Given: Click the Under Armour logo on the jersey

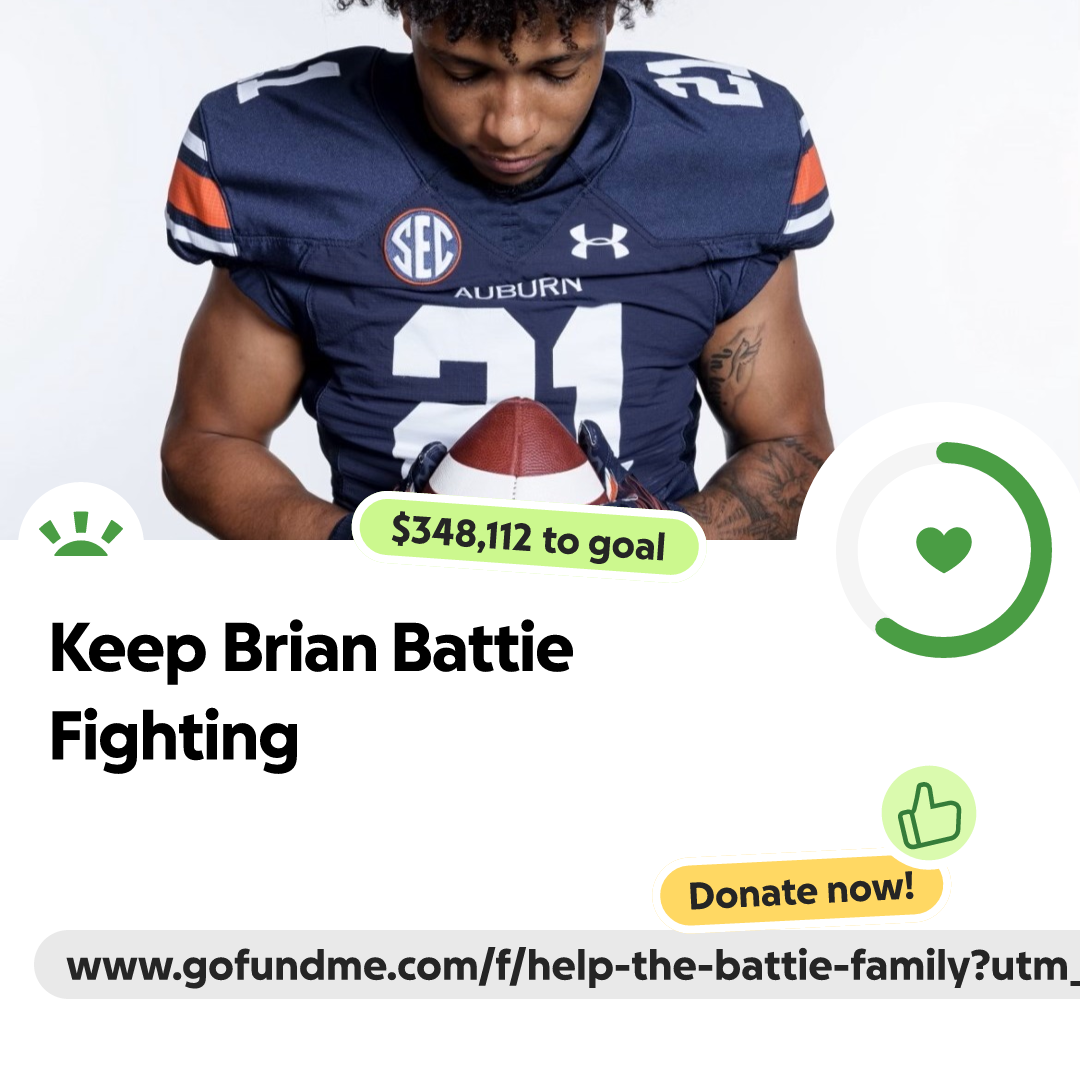Looking at the screenshot, I should pos(599,241).
